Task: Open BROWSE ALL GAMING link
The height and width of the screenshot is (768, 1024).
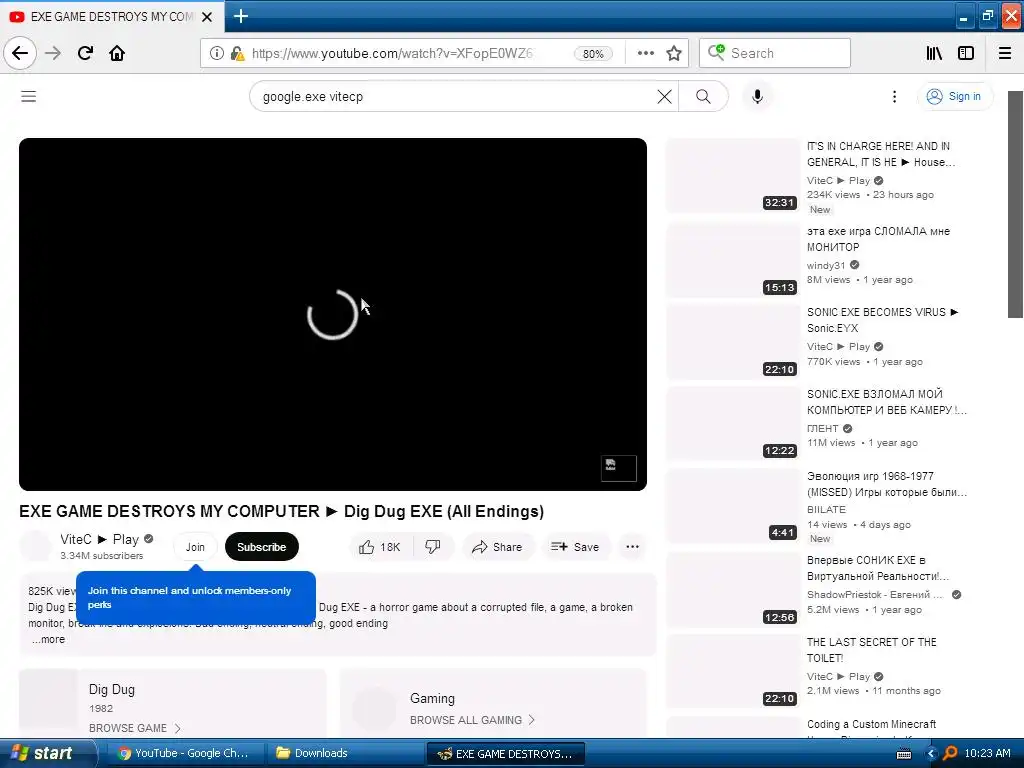Action: pyautogui.click(x=472, y=720)
